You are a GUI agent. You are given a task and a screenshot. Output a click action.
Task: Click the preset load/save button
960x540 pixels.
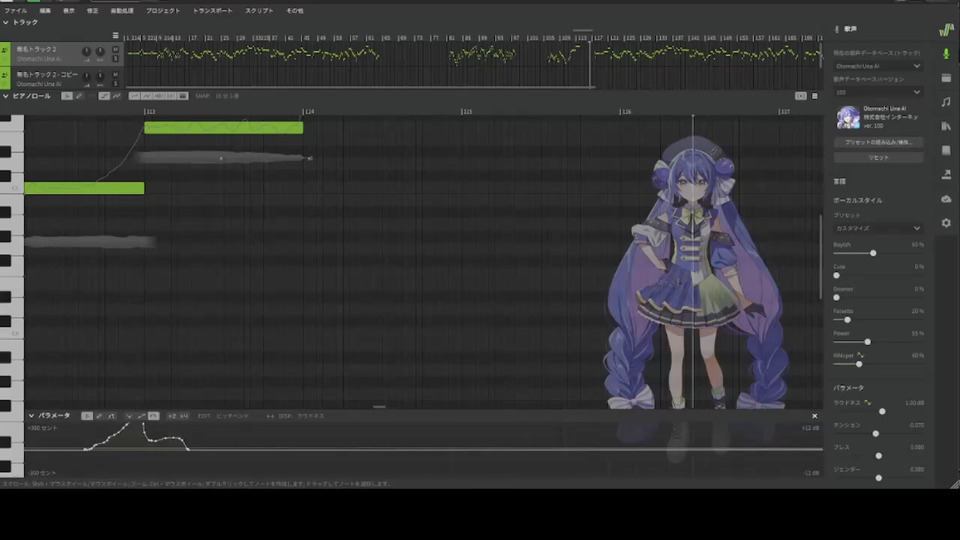click(x=878, y=142)
